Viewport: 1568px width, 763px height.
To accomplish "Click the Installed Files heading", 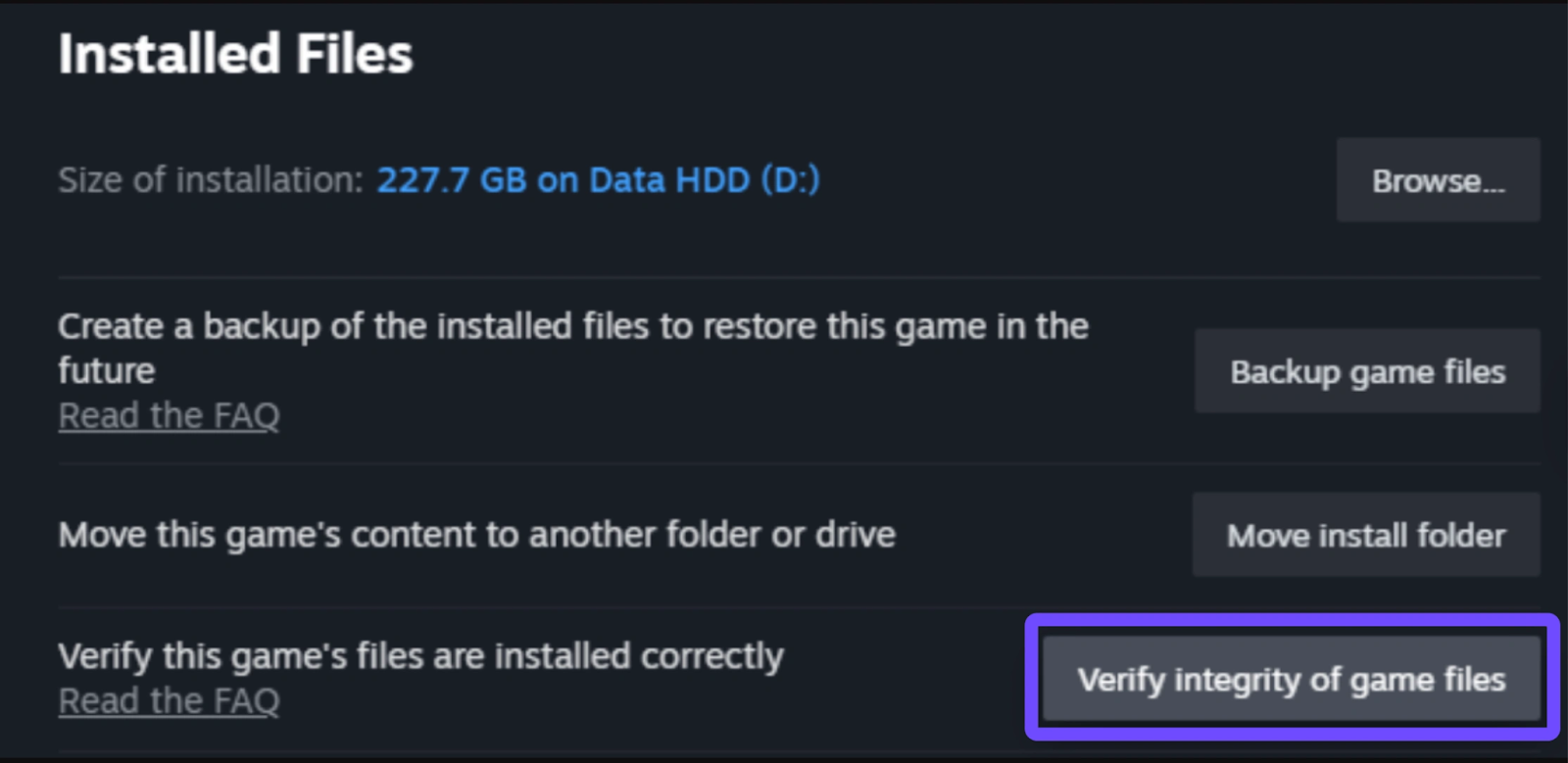I will pos(235,54).
